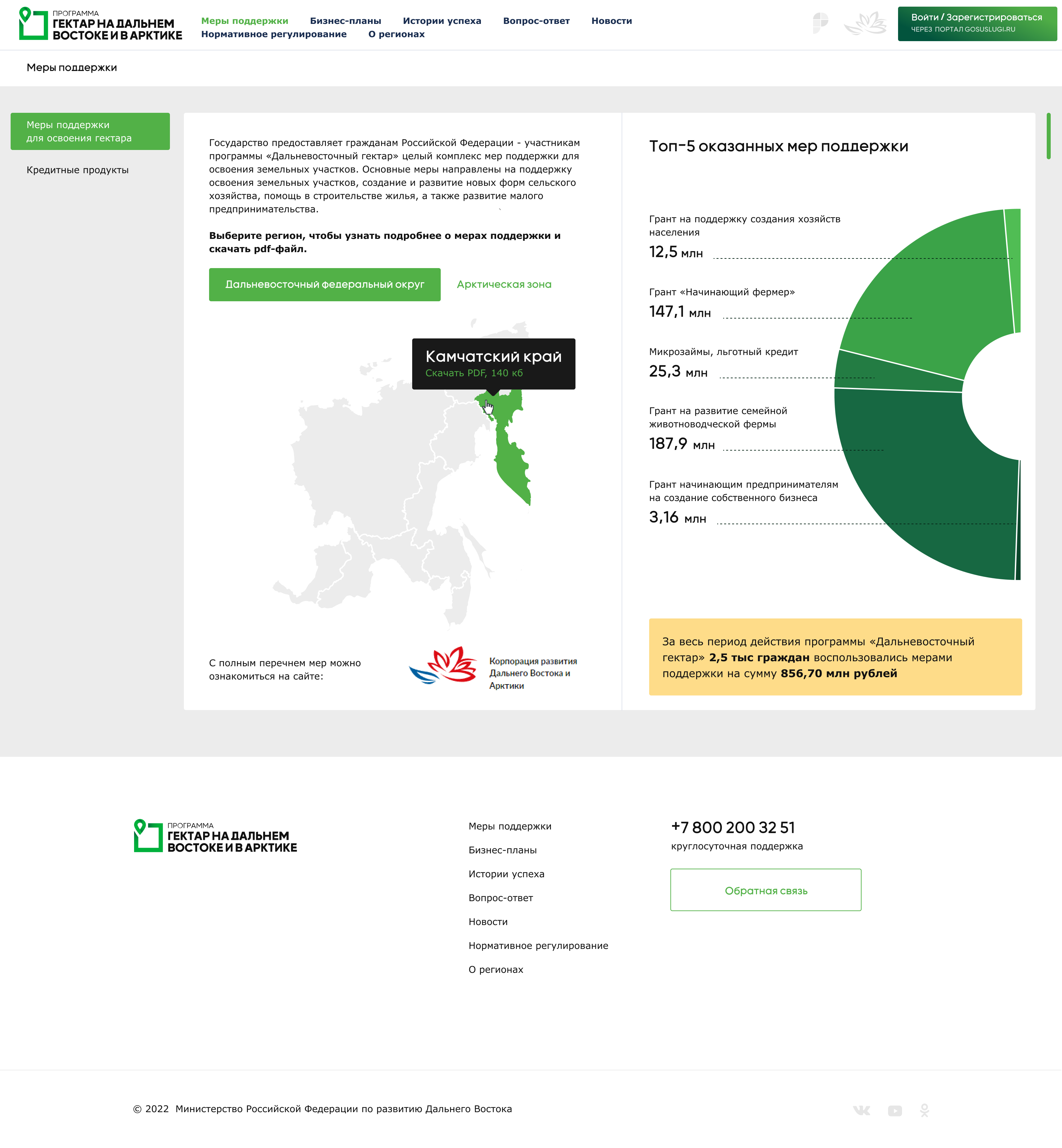Open Истории успеха menu item
Screen dimensions: 1062x1148
click(442, 21)
